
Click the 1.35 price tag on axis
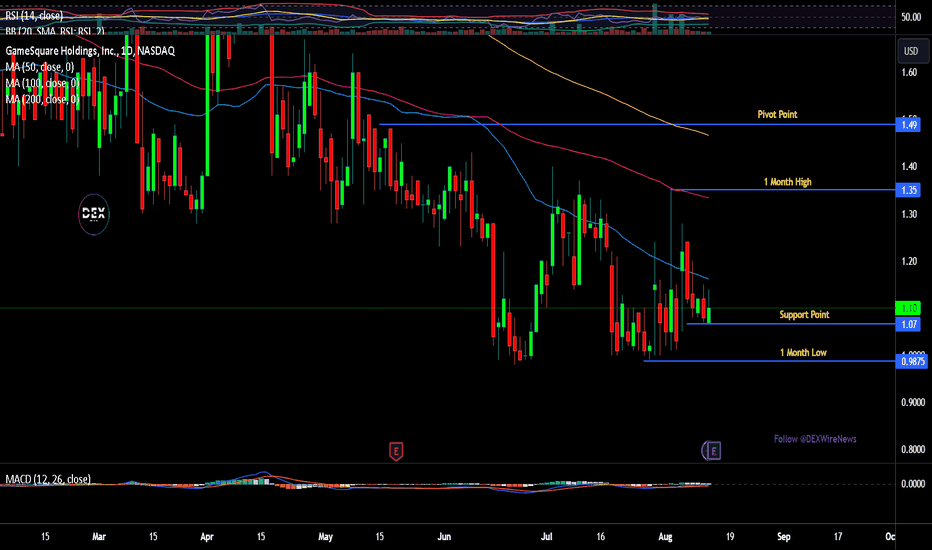909,190
